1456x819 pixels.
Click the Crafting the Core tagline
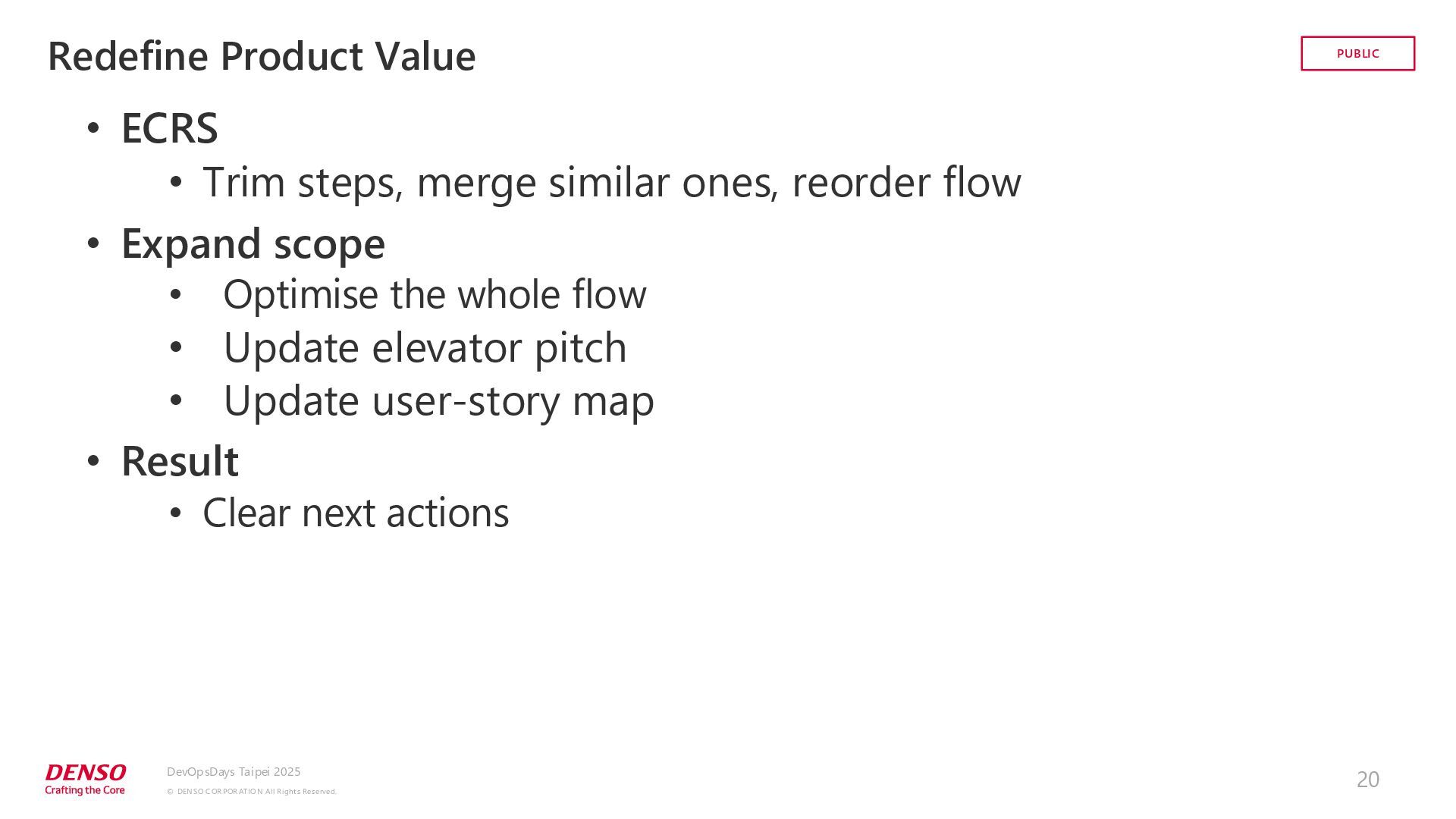coord(85,790)
